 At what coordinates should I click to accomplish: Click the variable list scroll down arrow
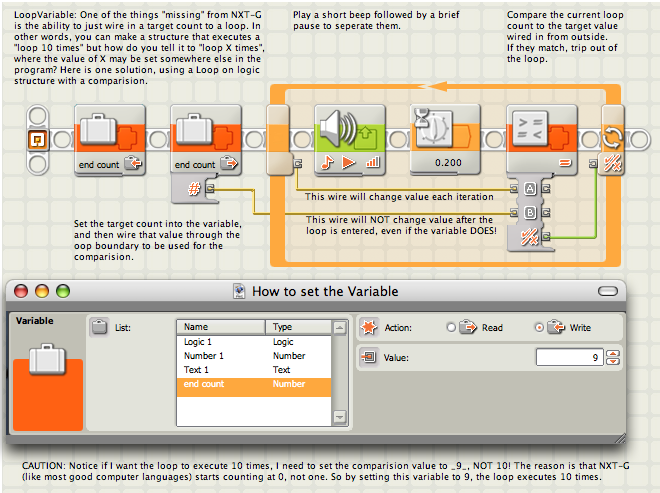pos(339,417)
